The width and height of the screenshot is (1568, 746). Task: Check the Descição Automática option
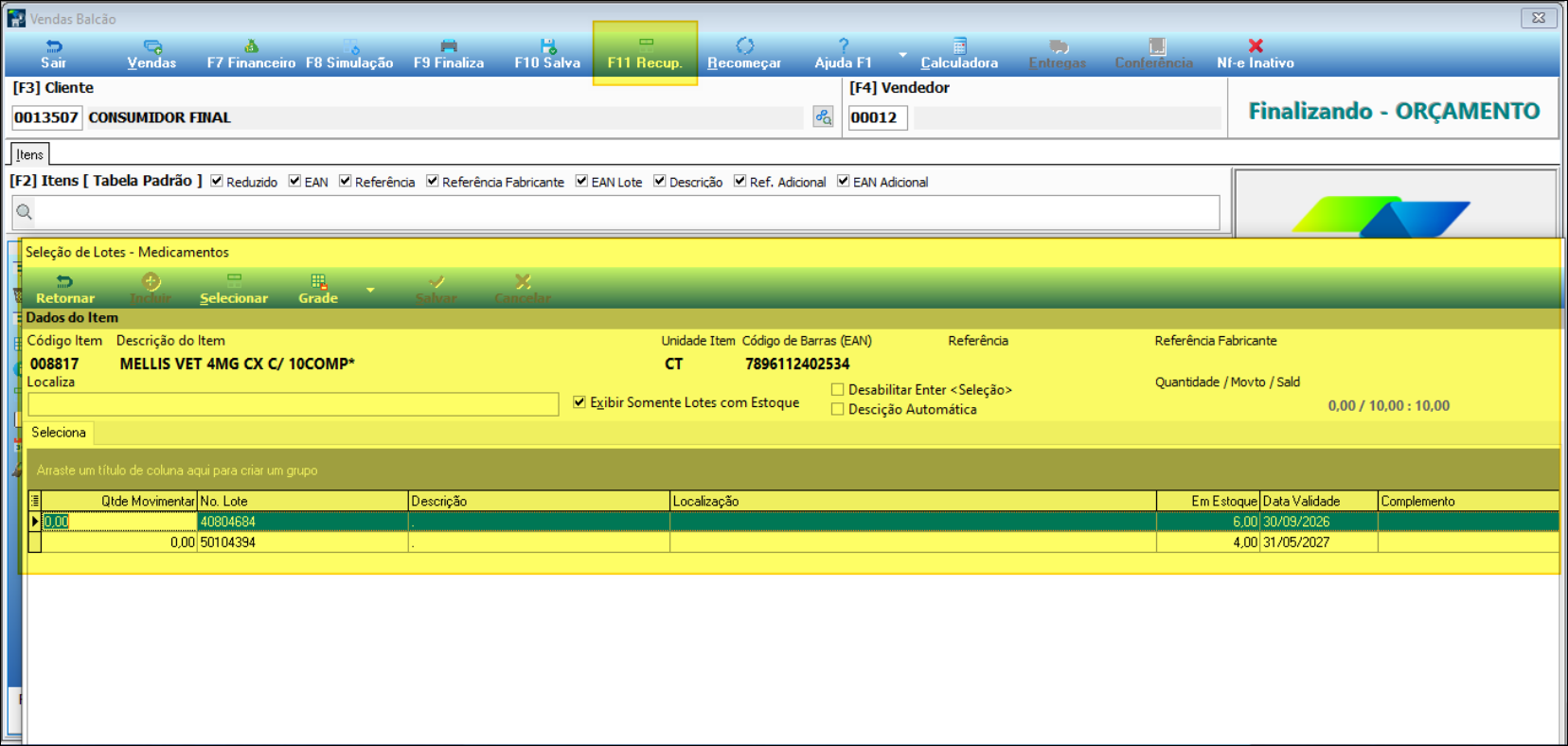[x=837, y=409]
